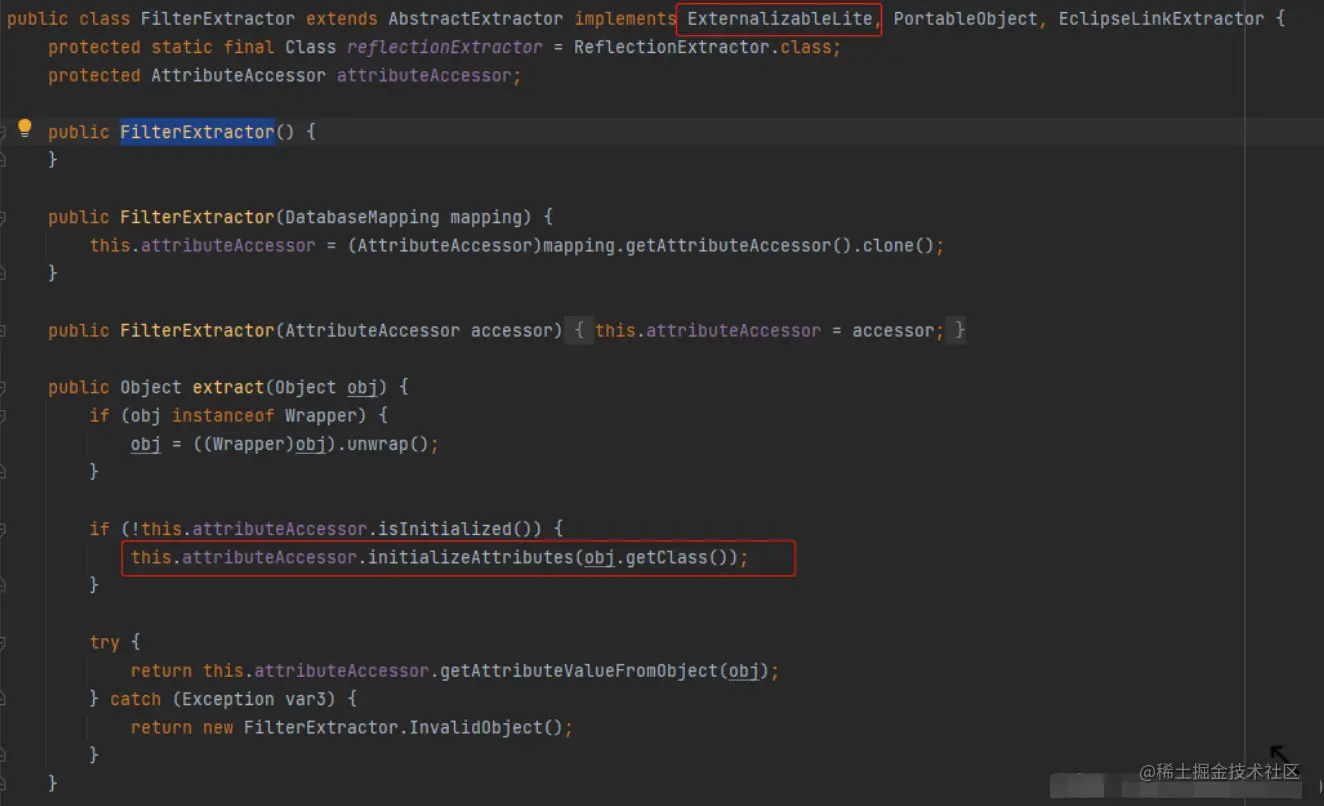
Task: Click the initializeAttributes method call
Action: [x=471, y=557]
